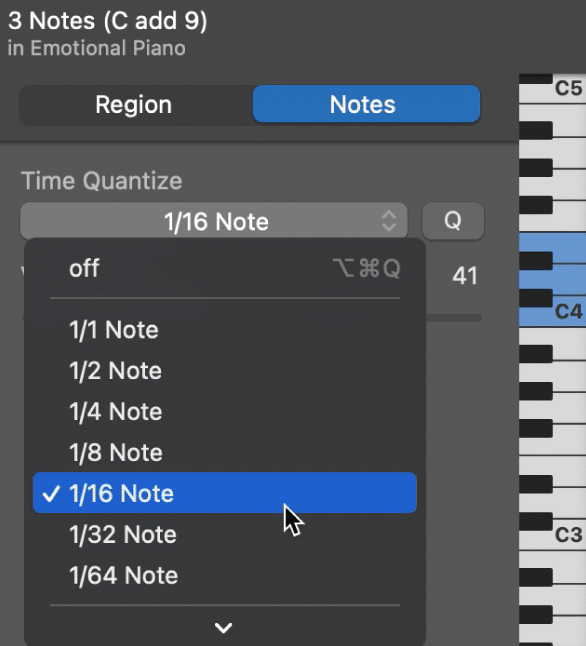Viewport: 586px width, 646px height.
Task: Click the velocity value 41 field
Action: click(465, 276)
